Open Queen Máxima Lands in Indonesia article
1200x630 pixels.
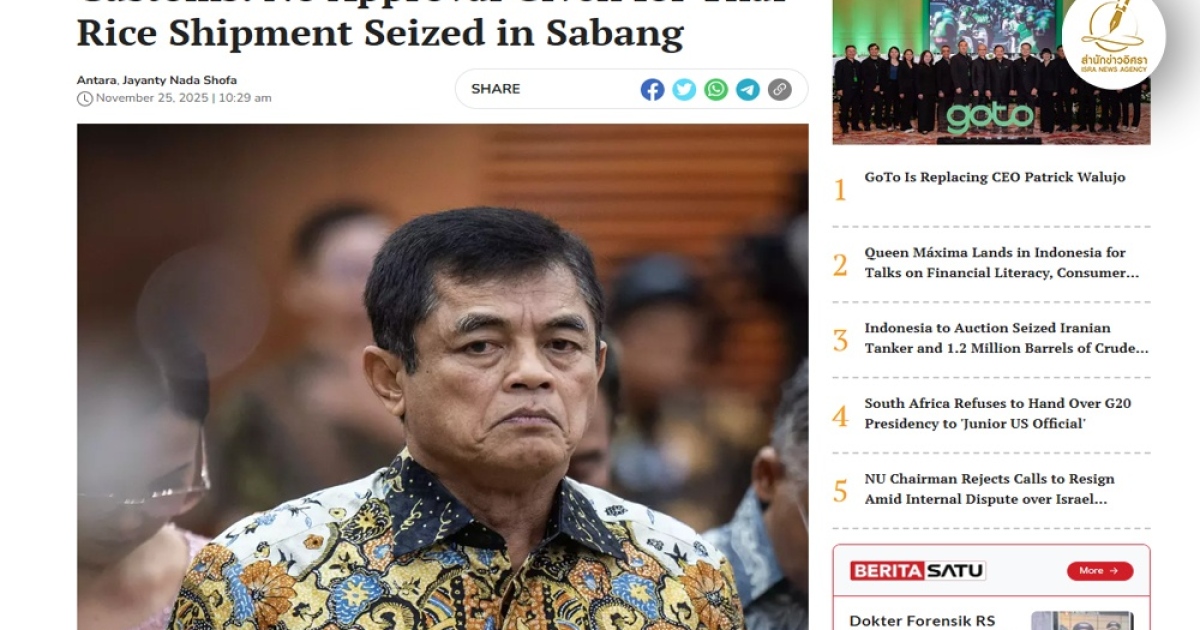(1002, 263)
